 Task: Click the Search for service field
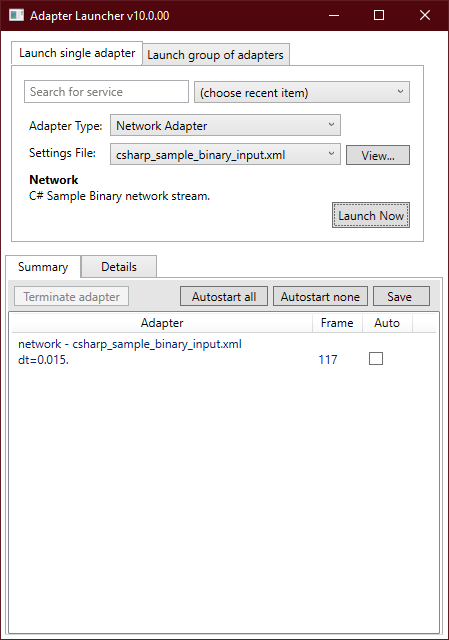coord(106,92)
